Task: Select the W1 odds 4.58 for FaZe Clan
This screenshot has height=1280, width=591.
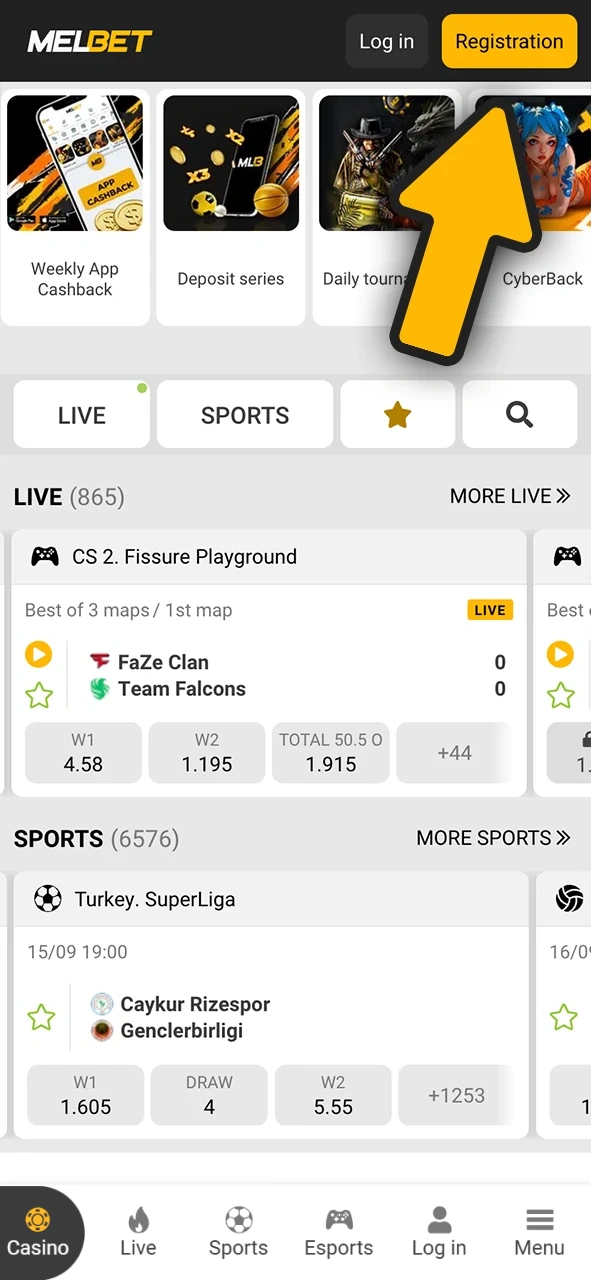Action: pyautogui.click(x=83, y=753)
